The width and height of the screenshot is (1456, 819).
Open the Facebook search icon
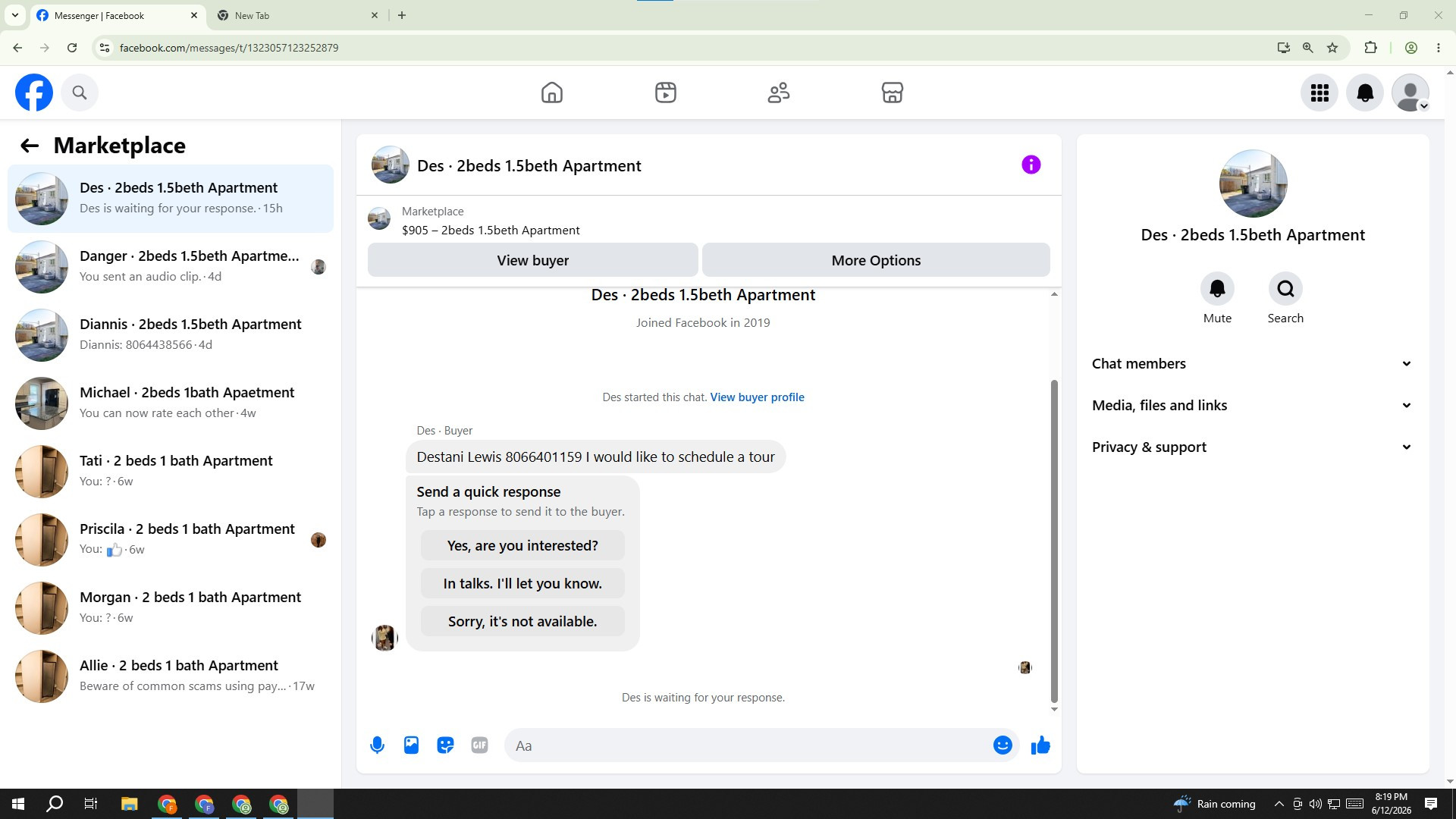80,93
